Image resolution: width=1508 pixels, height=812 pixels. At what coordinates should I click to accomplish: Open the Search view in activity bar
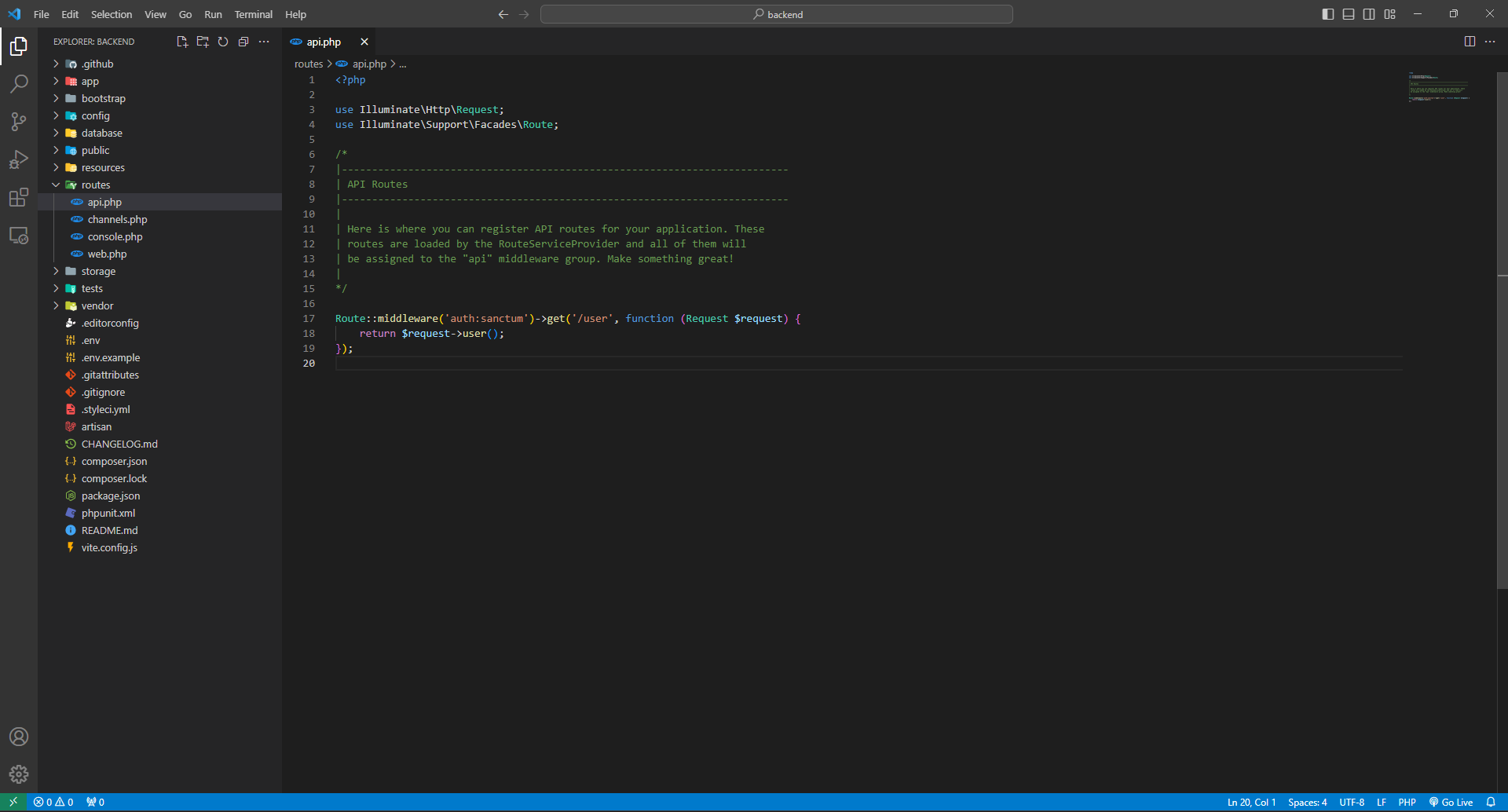pos(19,84)
